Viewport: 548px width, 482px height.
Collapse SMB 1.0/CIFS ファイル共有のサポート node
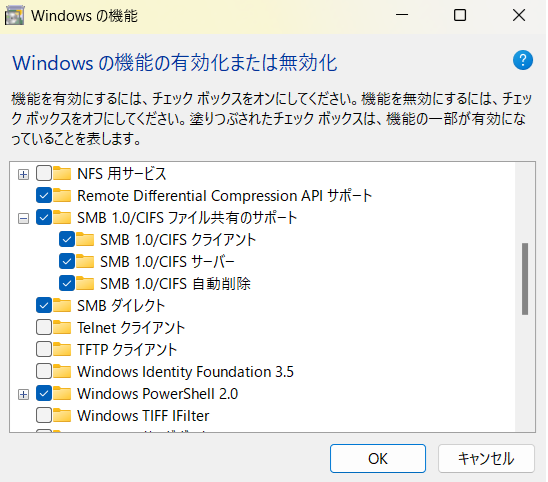(23, 218)
